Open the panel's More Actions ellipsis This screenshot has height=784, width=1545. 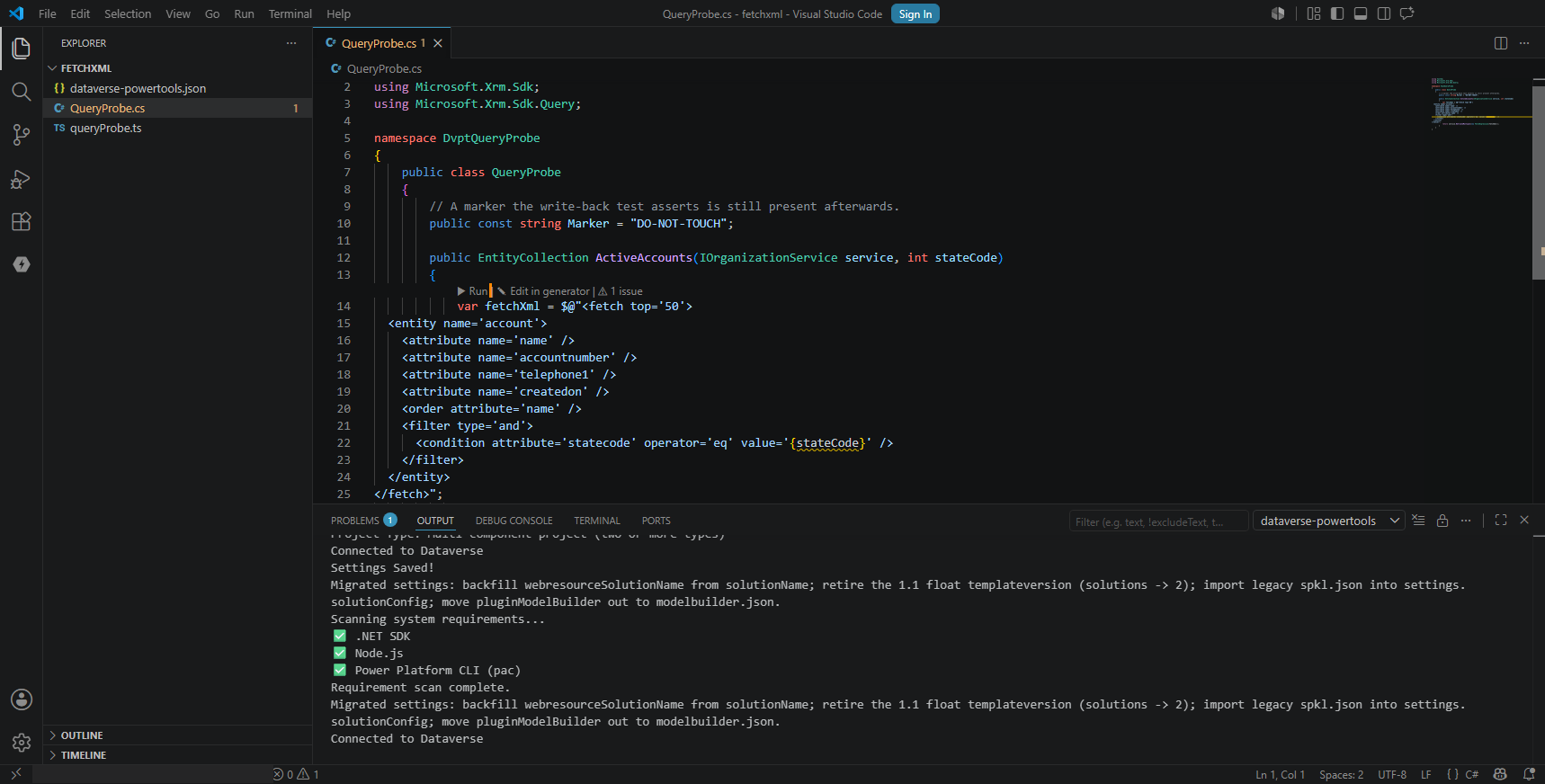1466,521
